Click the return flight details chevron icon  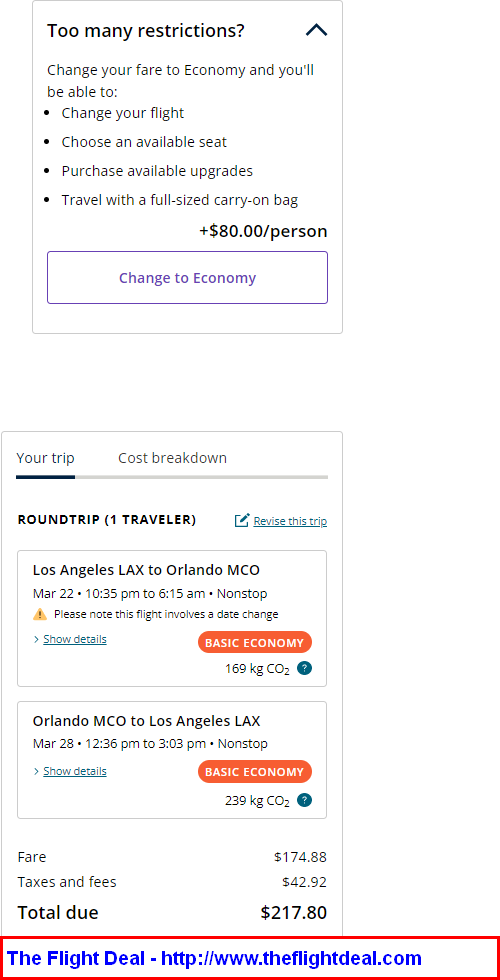tap(37, 771)
